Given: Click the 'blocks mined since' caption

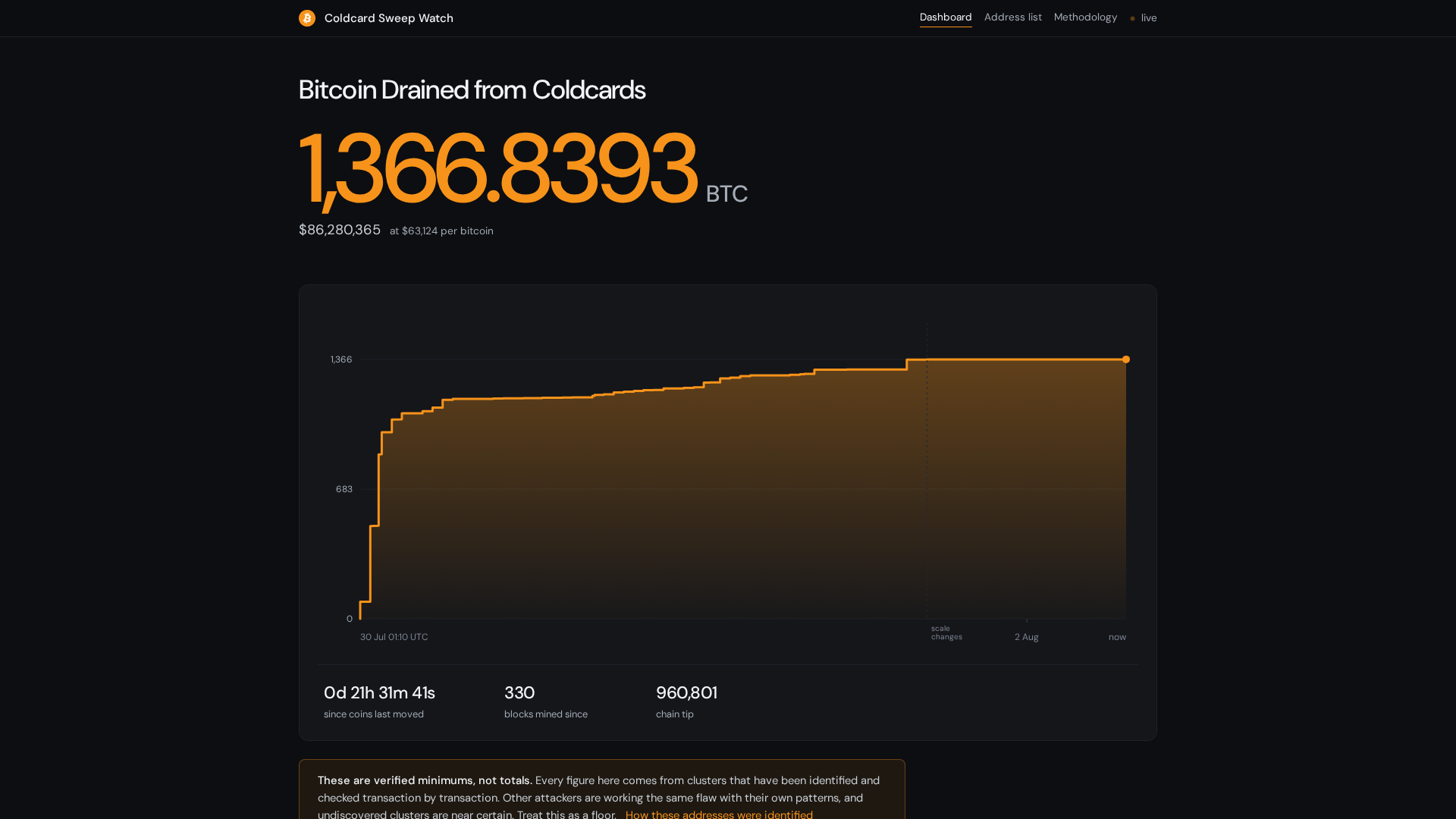Looking at the screenshot, I should [546, 714].
